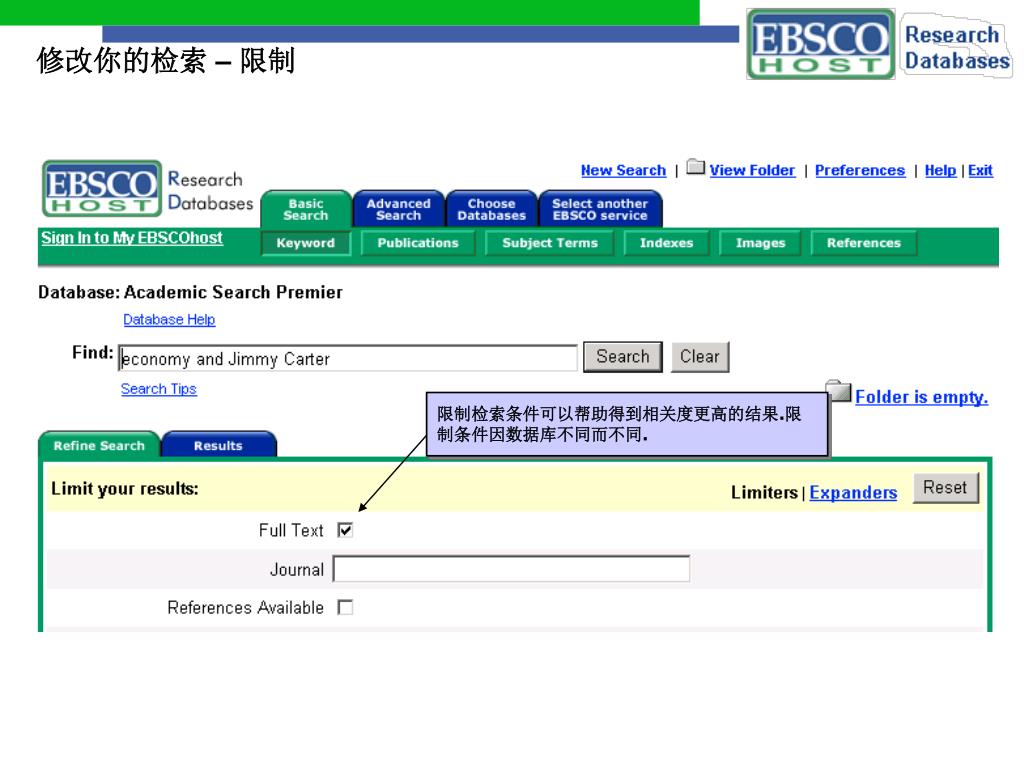Click the Limit your results heading
This screenshot has width=1024, height=768.
coord(125,488)
